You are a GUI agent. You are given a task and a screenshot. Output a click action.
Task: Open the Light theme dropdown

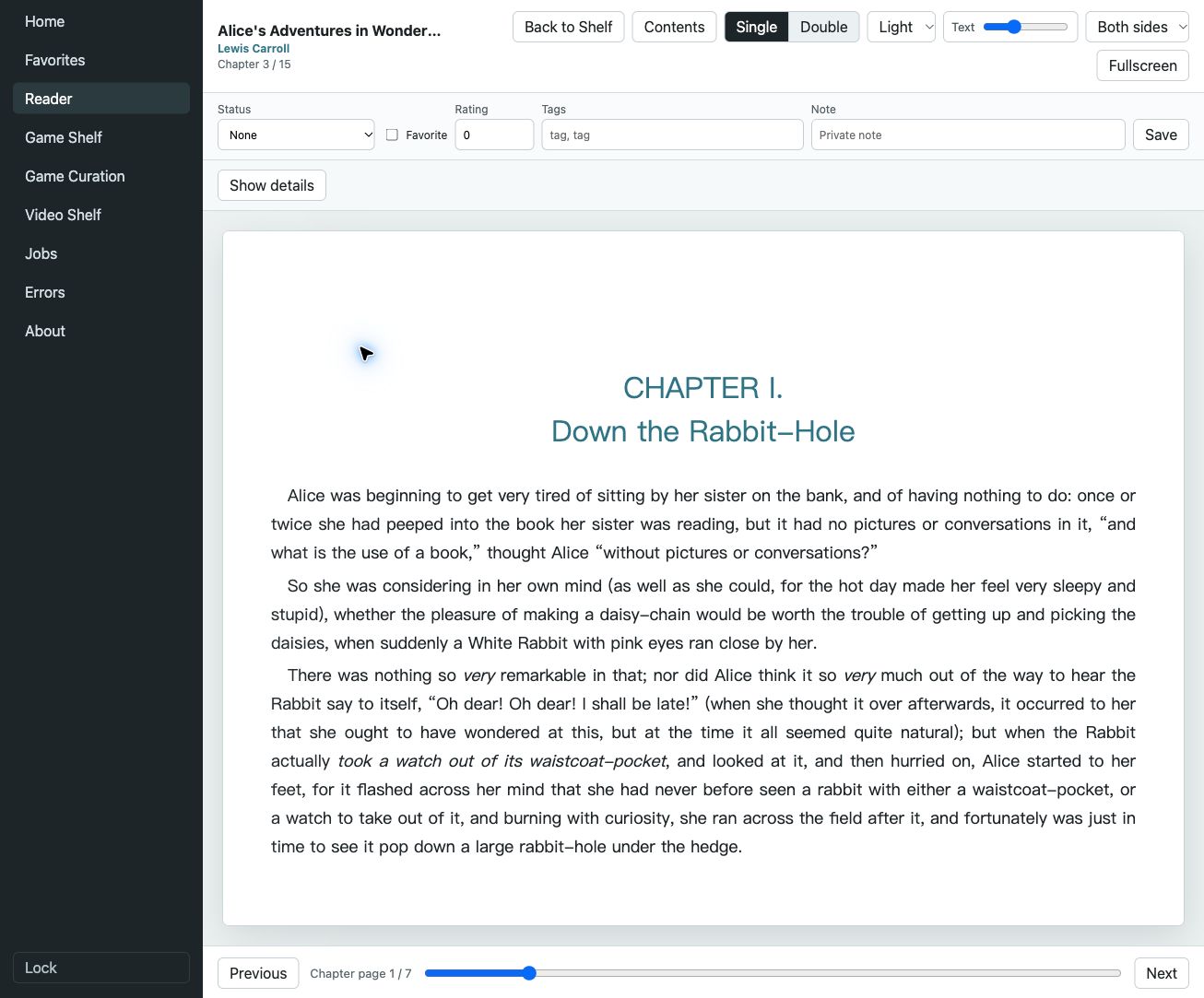[902, 27]
